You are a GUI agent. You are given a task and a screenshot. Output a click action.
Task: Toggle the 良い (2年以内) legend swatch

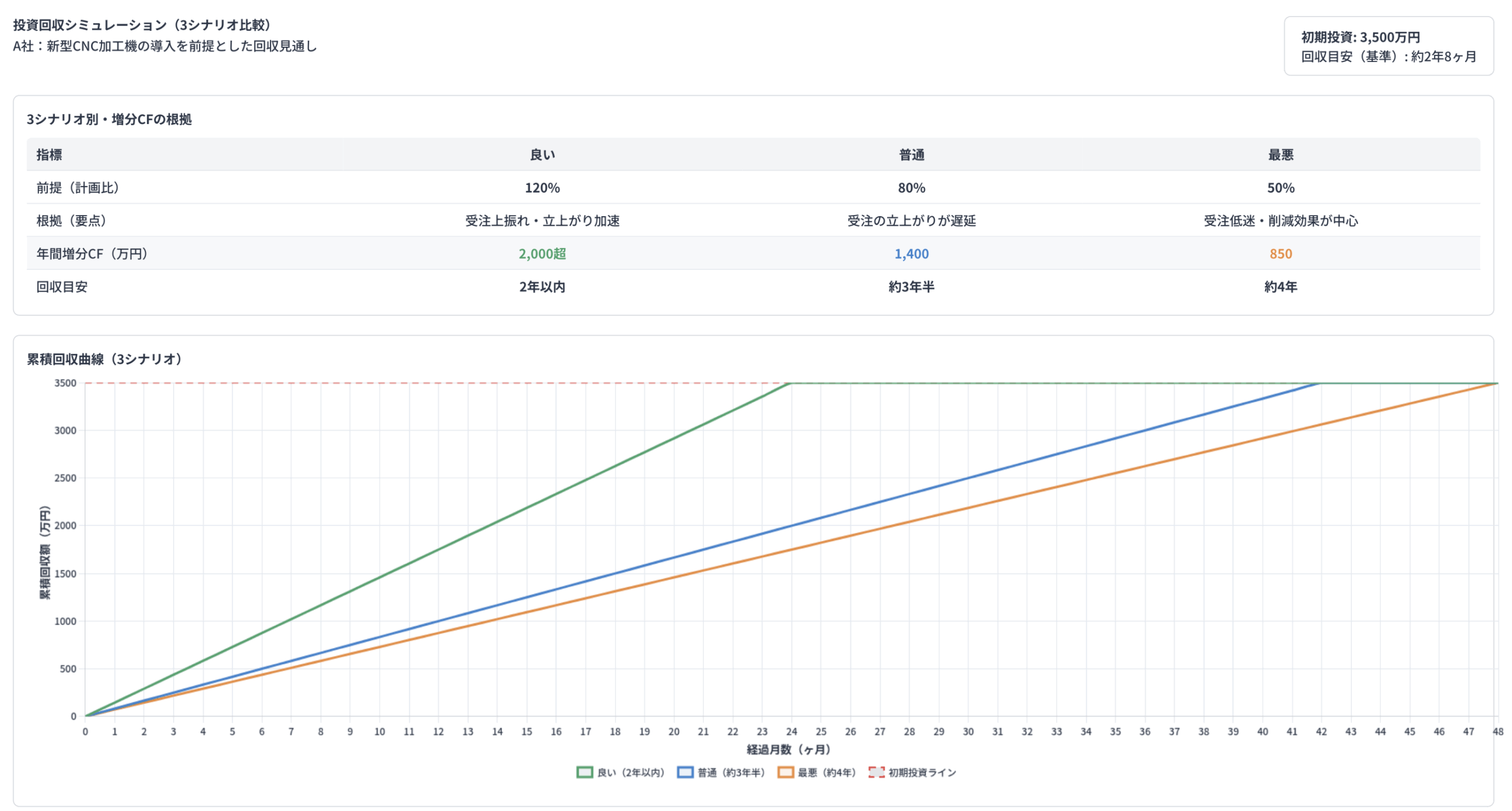click(x=584, y=772)
